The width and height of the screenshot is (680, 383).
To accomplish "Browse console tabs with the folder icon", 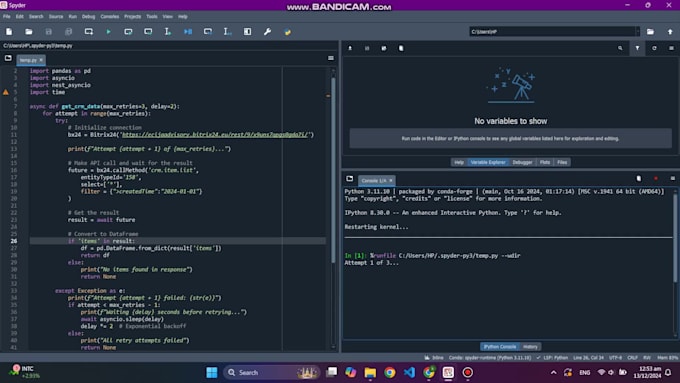I will pos(350,179).
